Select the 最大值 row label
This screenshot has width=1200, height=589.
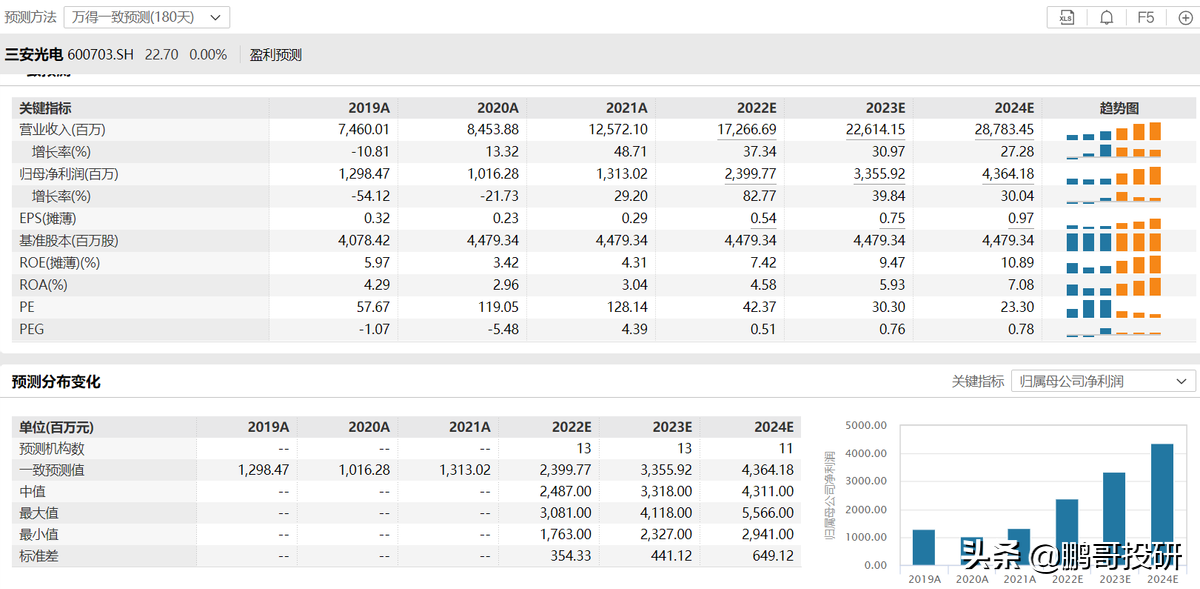39,513
